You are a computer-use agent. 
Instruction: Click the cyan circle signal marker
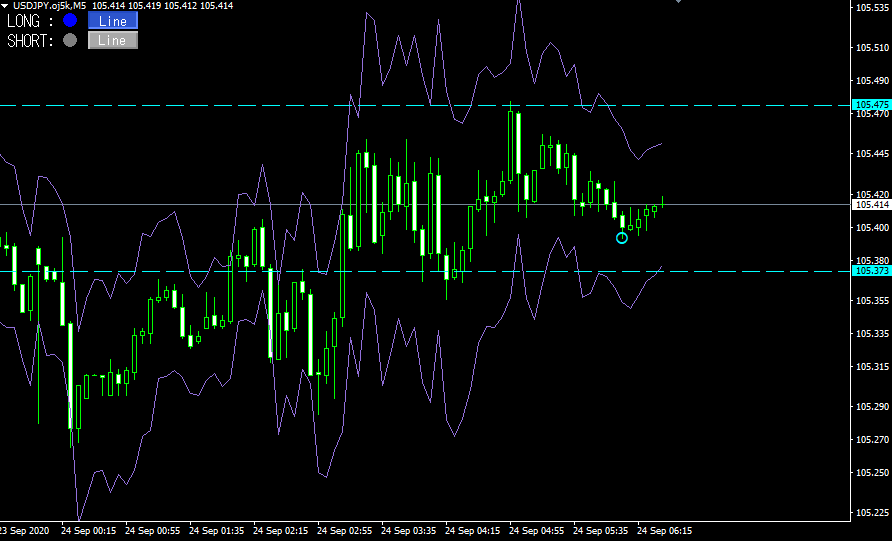(x=622, y=238)
